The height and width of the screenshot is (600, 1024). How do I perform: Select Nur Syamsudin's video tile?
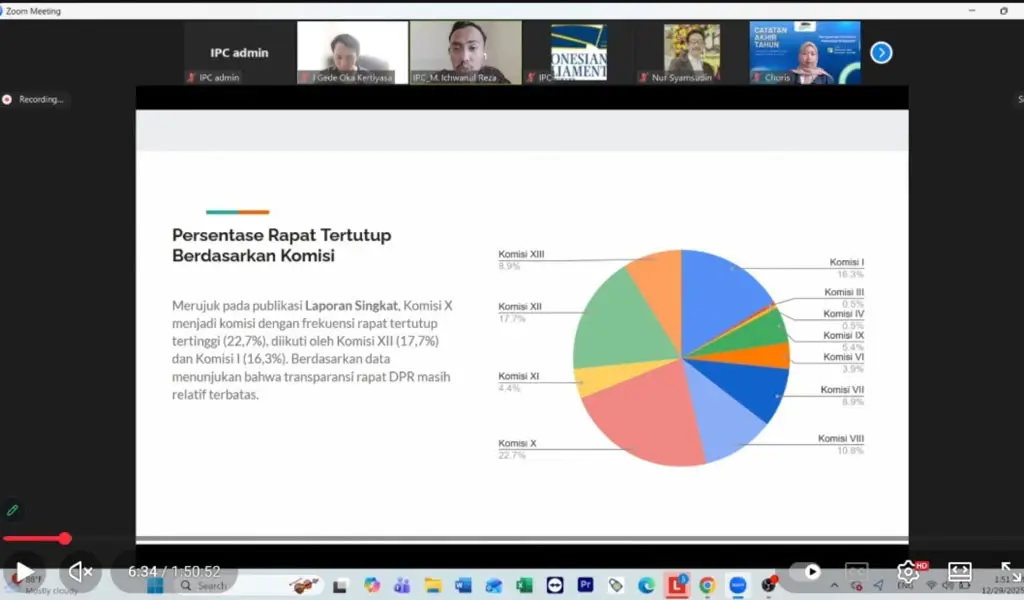point(692,53)
